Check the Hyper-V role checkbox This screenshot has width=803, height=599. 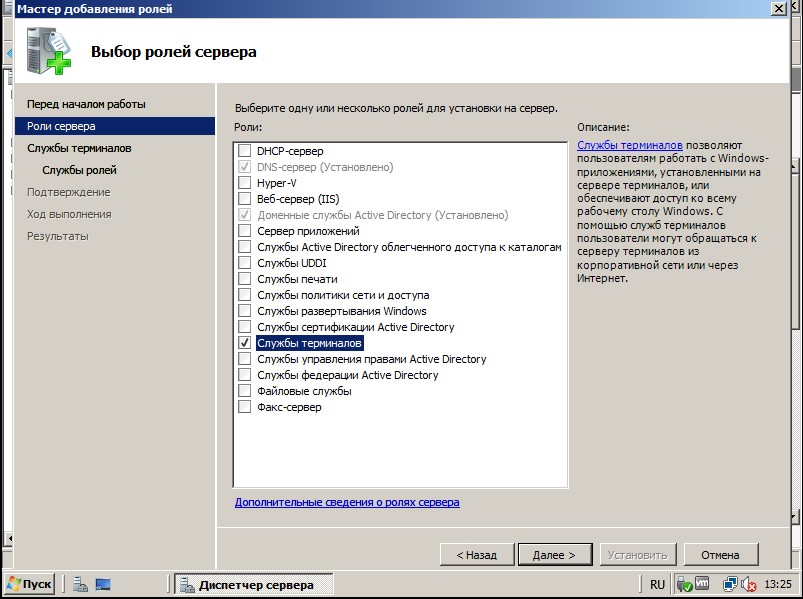243,183
